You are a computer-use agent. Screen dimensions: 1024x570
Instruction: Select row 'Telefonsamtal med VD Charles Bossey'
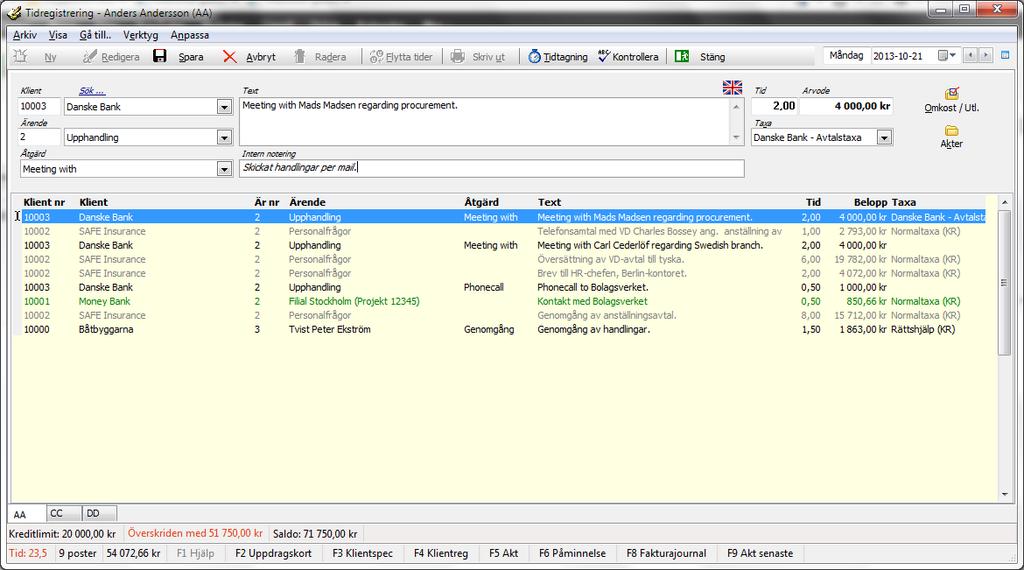point(503,231)
